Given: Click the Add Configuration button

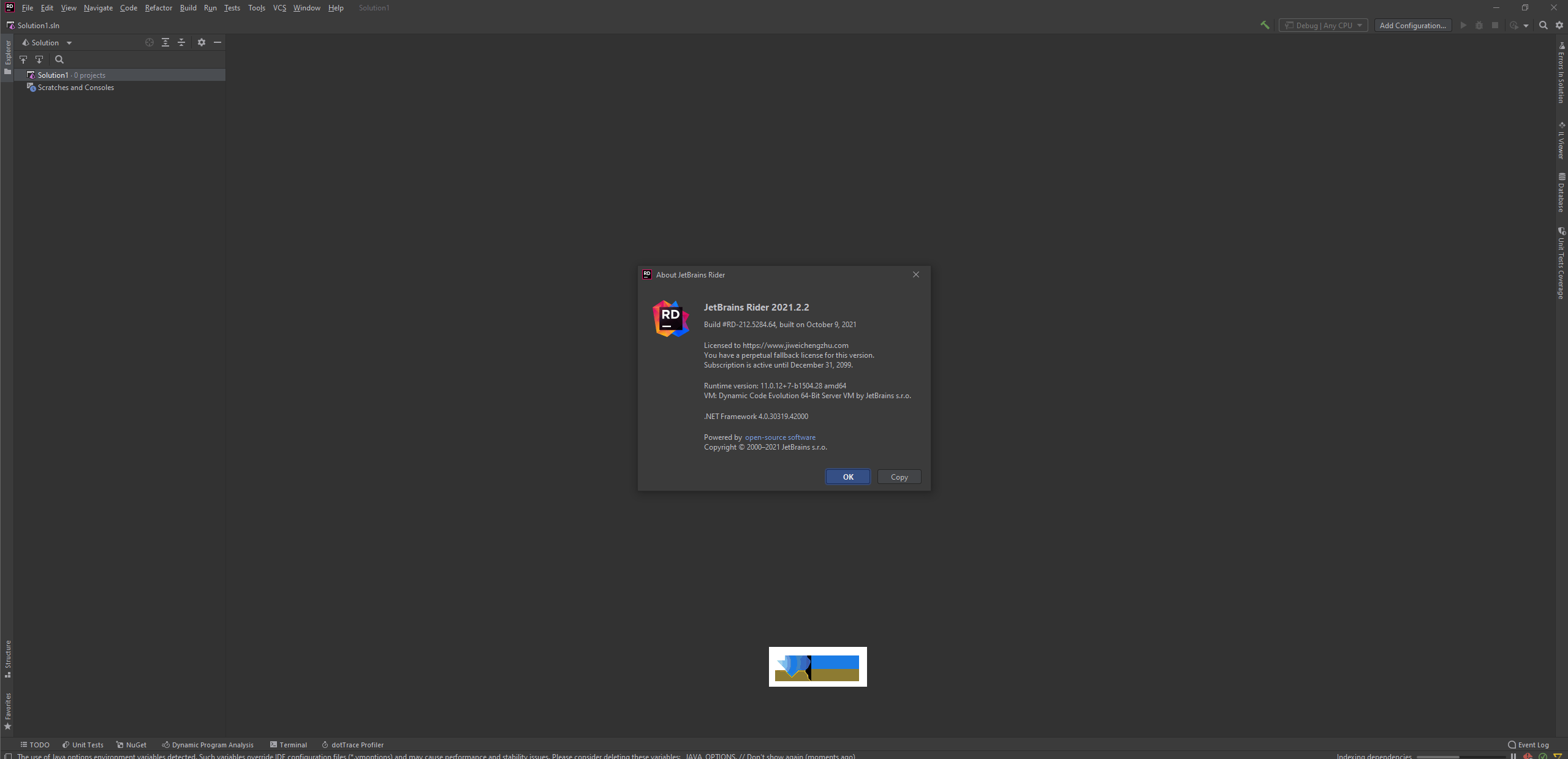Looking at the screenshot, I should click(x=1412, y=25).
